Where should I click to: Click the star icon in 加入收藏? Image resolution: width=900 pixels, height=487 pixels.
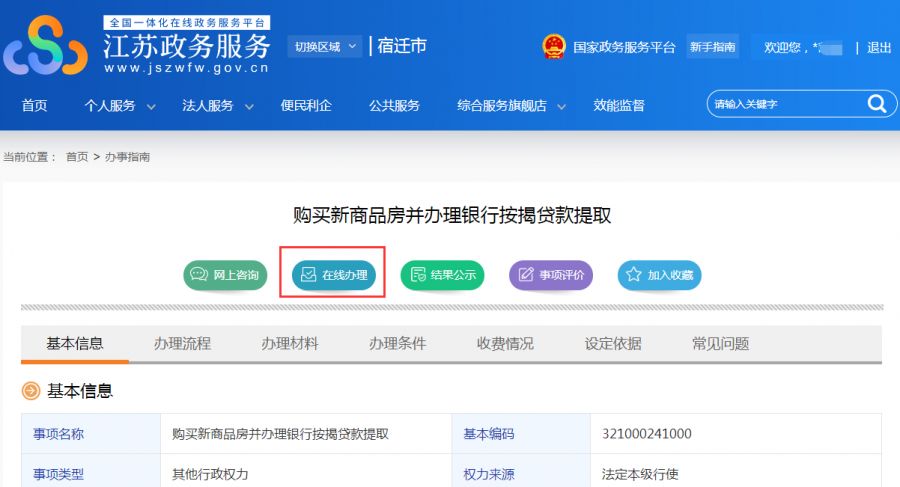coord(634,274)
